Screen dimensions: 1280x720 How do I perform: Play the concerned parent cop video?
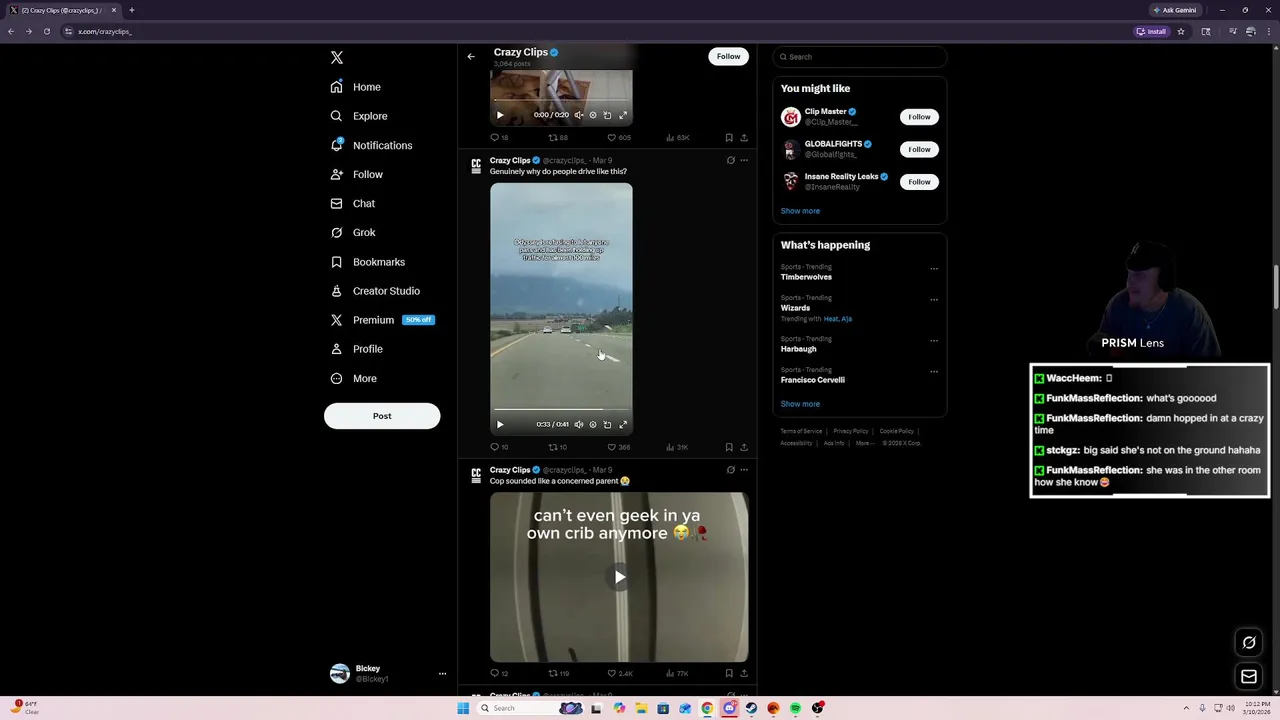619,577
